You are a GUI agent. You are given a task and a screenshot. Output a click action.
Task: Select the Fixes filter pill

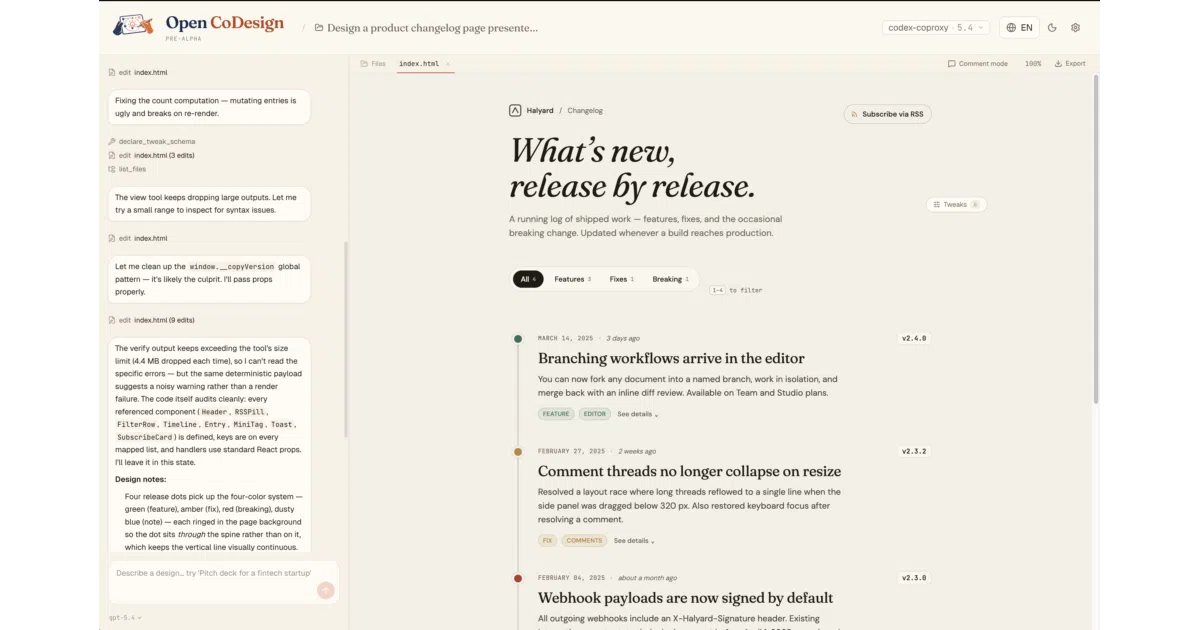pos(622,279)
